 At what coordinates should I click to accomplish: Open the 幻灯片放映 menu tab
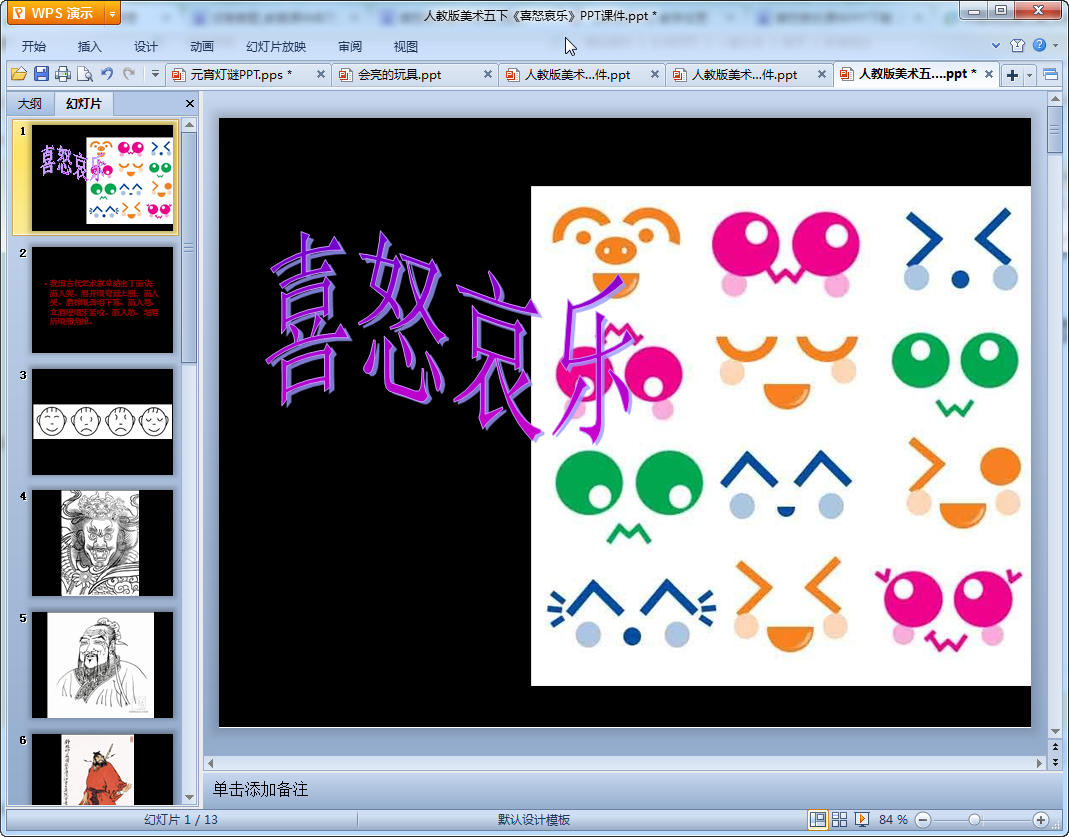[x=276, y=46]
